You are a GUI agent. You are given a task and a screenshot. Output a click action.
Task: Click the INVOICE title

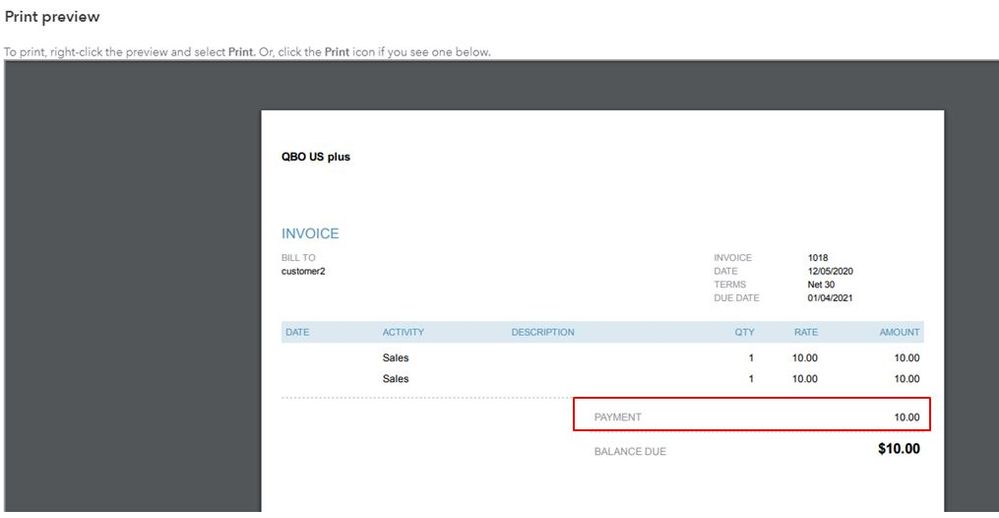click(310, 233)
